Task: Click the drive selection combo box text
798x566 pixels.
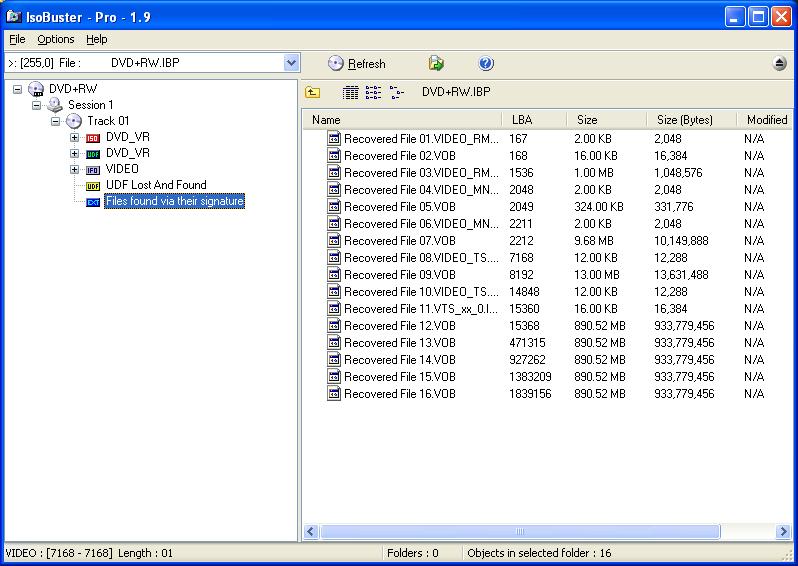Action: 144,63
